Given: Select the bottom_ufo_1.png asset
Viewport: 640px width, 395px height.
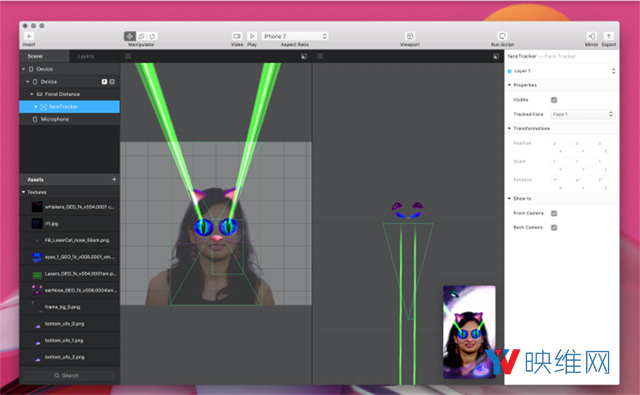Looking at the screenshot, I should coord(69,341).
